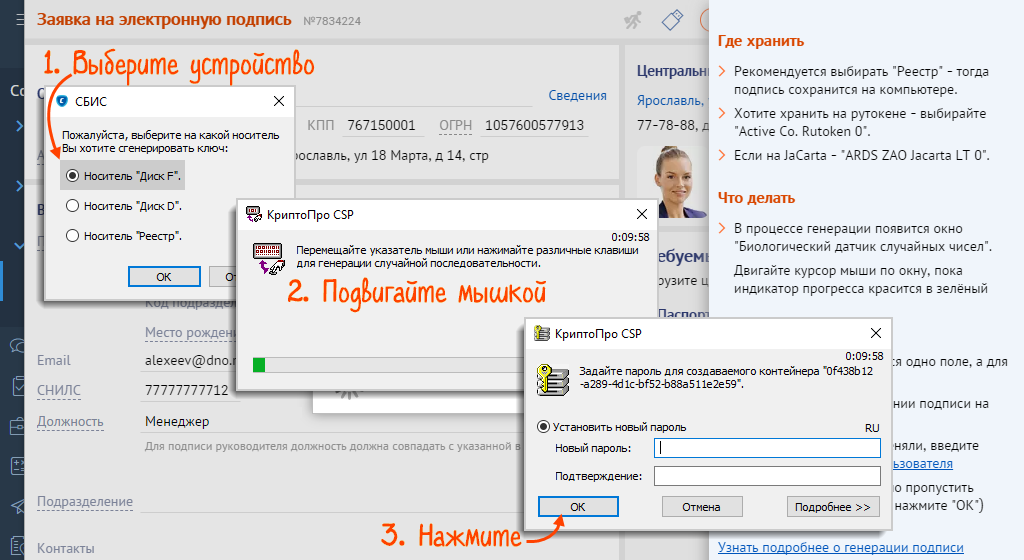Expand details with the "Подробнее >>" button
The height and width of the screenshot is (560, 1024).
[x=833, y=506]
